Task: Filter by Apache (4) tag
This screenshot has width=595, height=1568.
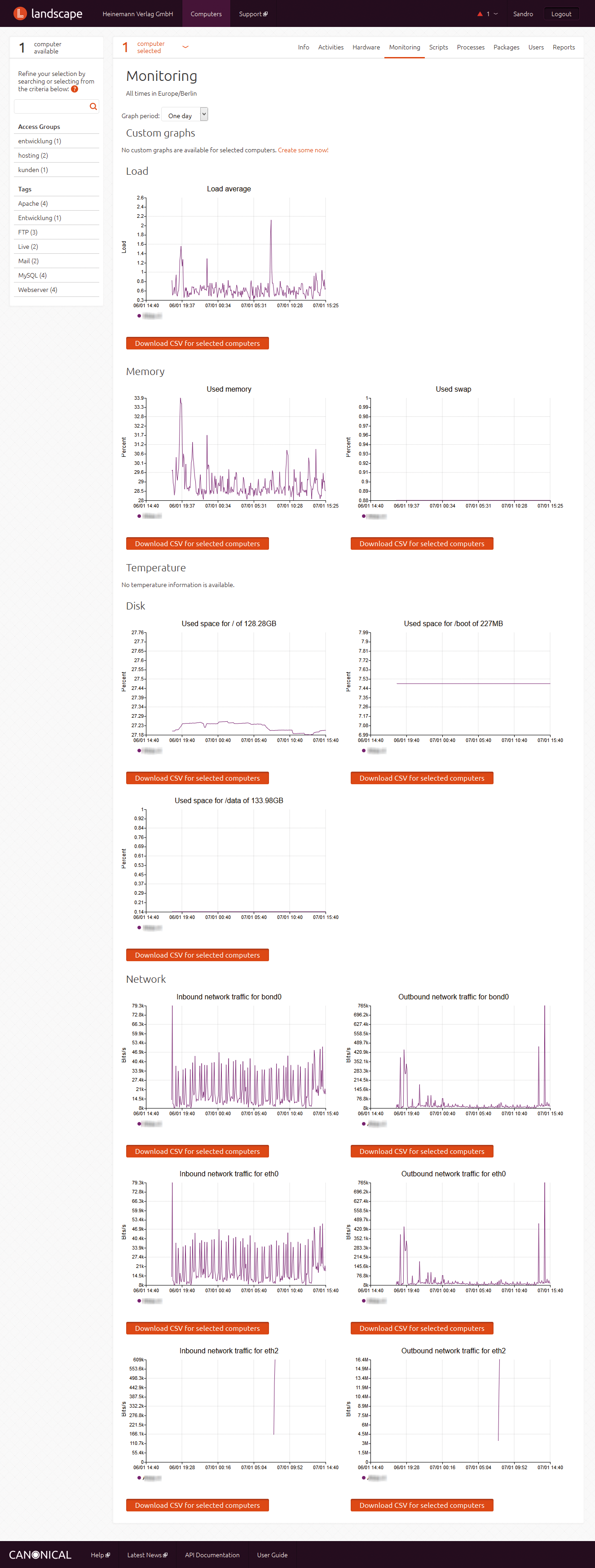Action: [33, 203]
